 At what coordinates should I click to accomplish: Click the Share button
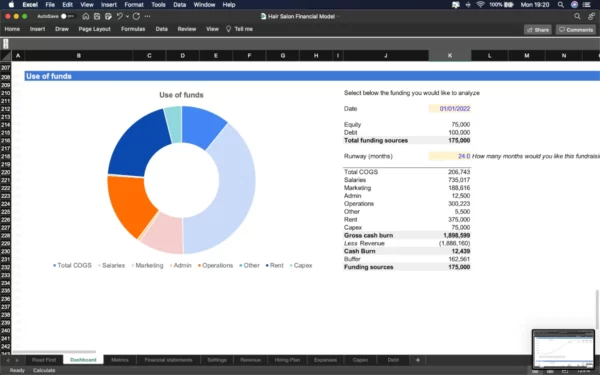point(538,29)
